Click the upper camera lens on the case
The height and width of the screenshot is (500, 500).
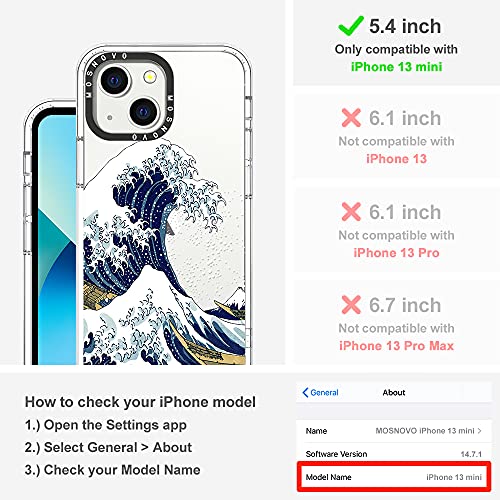click(x=114, y=80)
